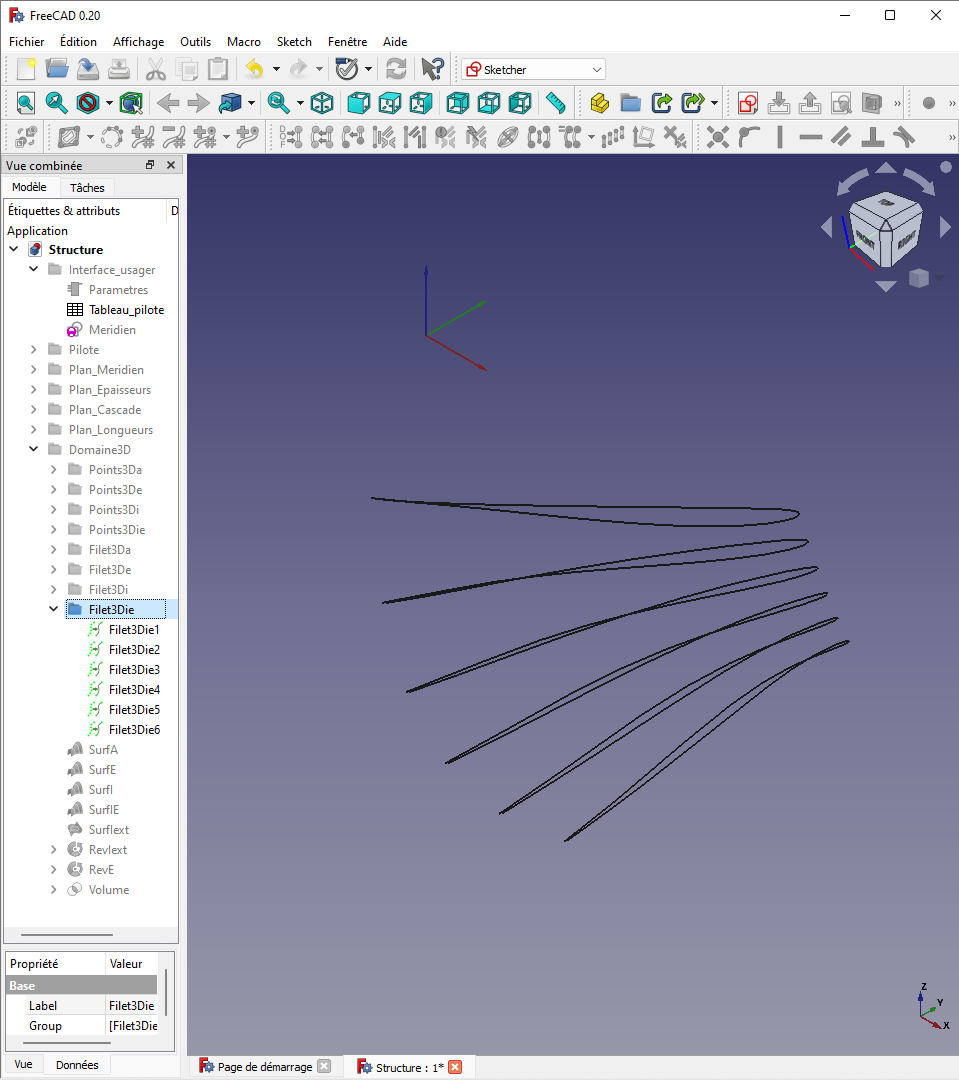Open the Affichage menu
Screen dimensions: 959x1080
click(138, 42)
